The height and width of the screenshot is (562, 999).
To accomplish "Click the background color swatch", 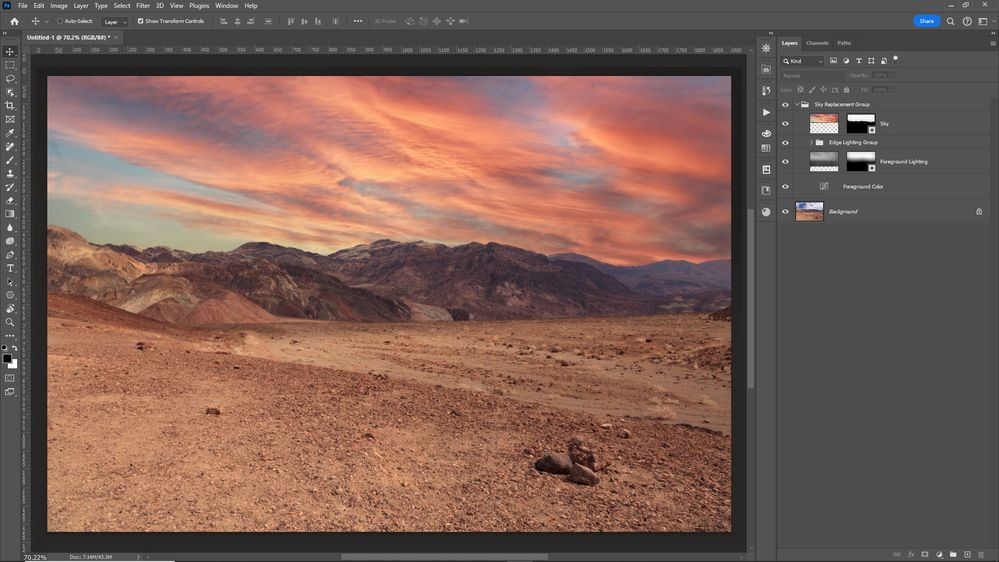I will [x=14, y=365].
